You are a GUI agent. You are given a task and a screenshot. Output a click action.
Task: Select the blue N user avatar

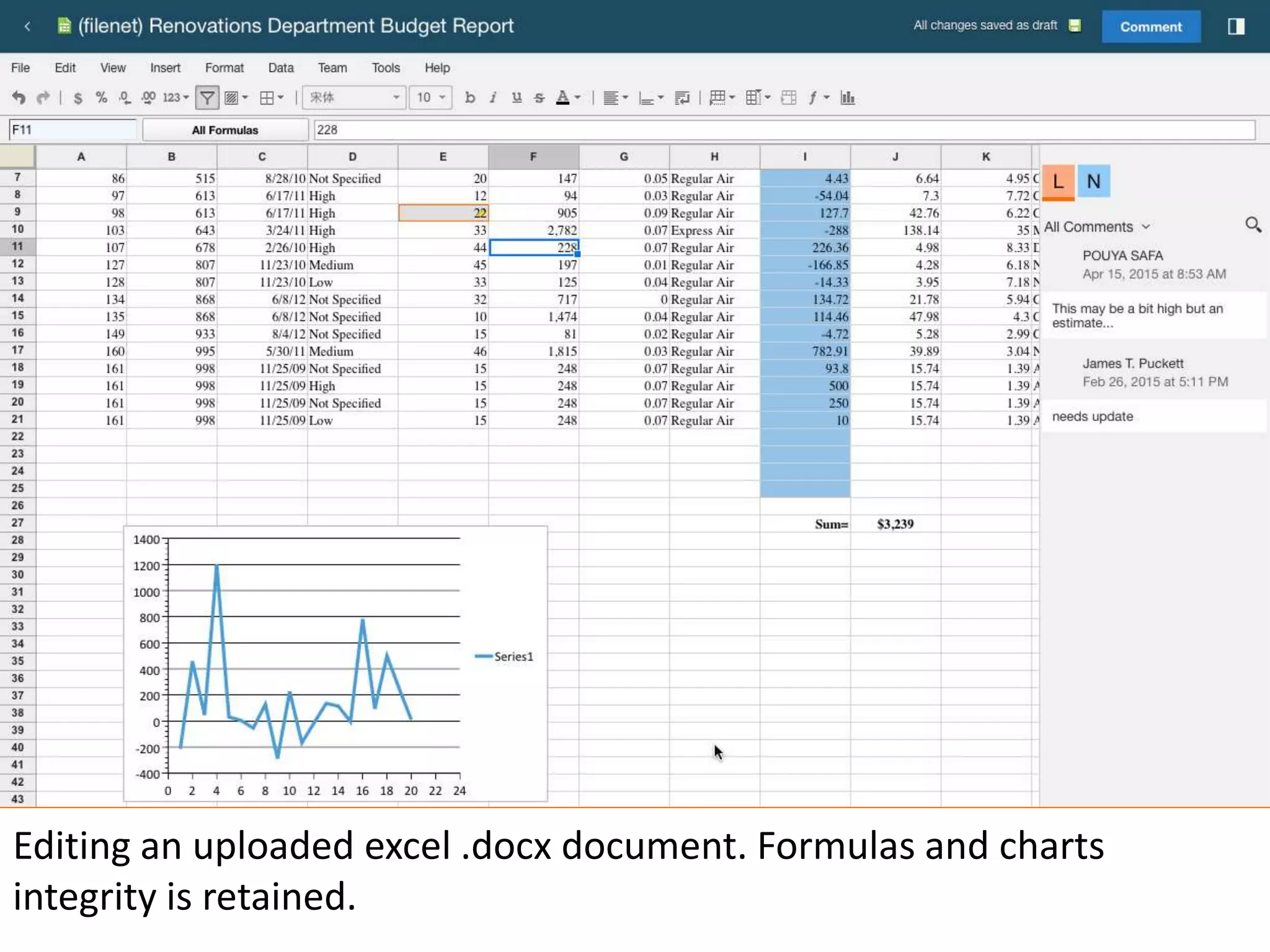click(x=1094, y=181)
